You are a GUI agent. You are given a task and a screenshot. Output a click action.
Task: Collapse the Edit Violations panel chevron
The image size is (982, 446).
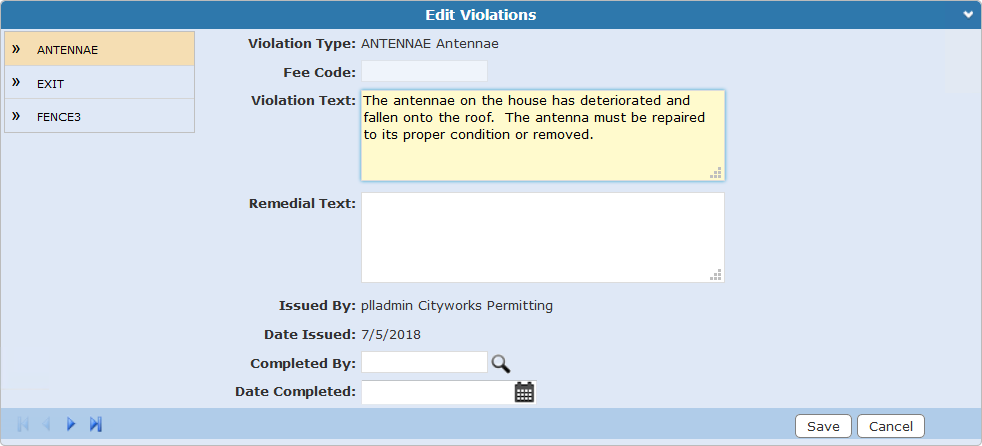[x=967, y=15]
